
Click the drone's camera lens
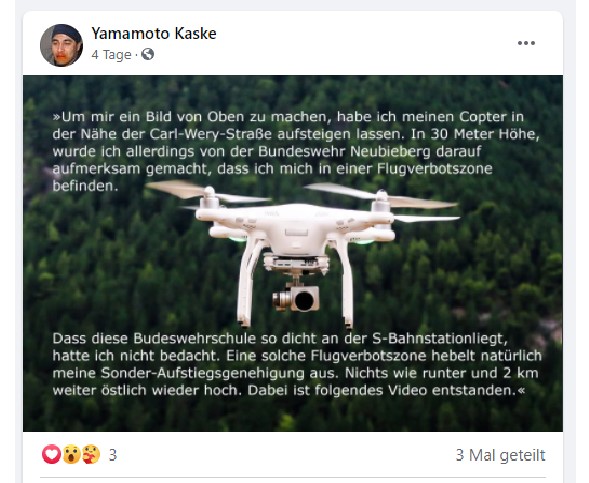(304, 301)
